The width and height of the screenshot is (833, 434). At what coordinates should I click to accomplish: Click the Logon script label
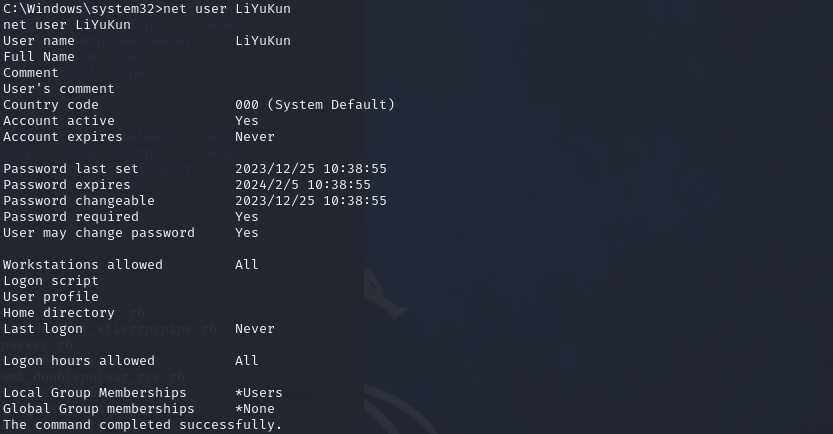tap(50, 281)
